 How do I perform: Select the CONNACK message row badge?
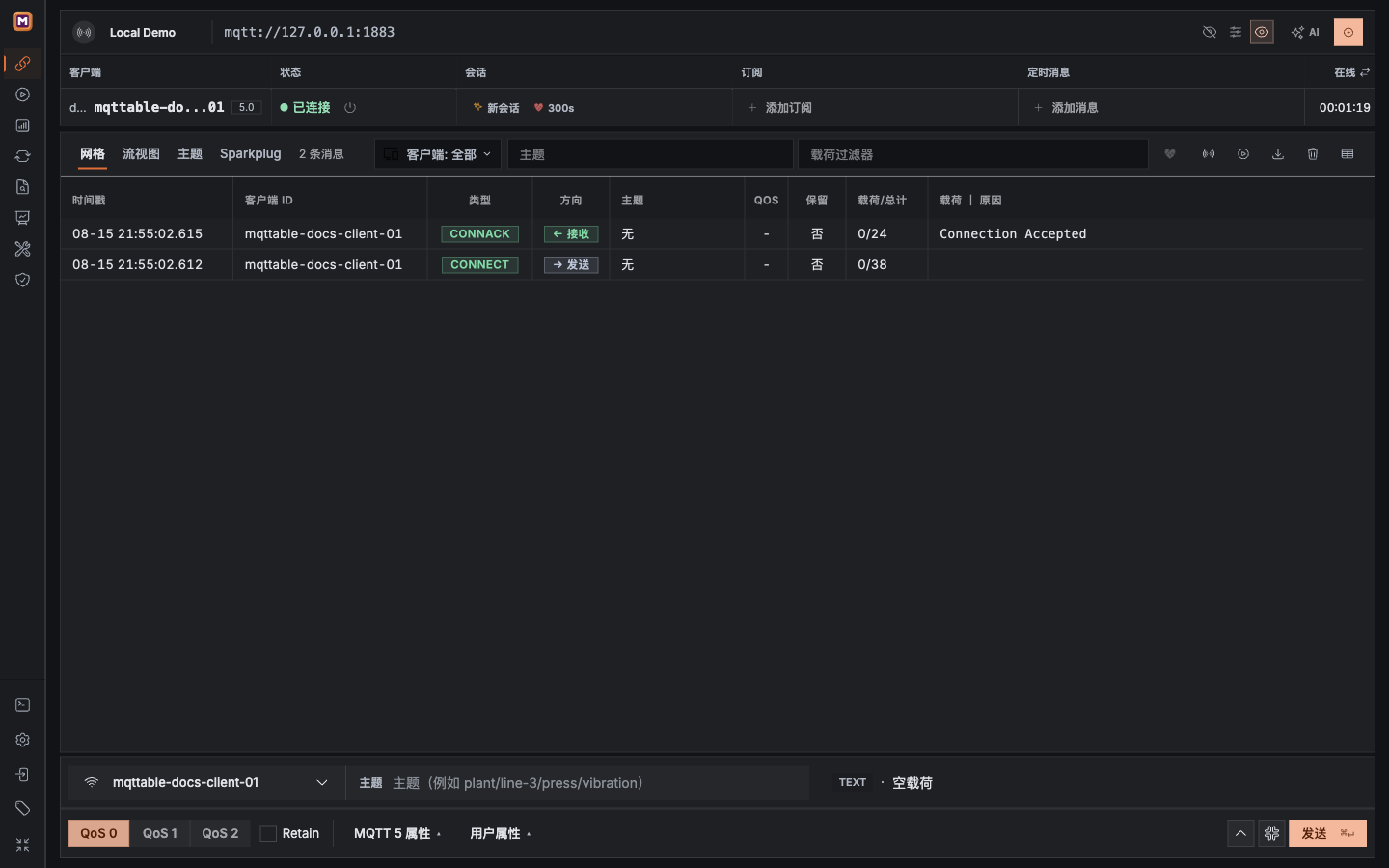479,233
